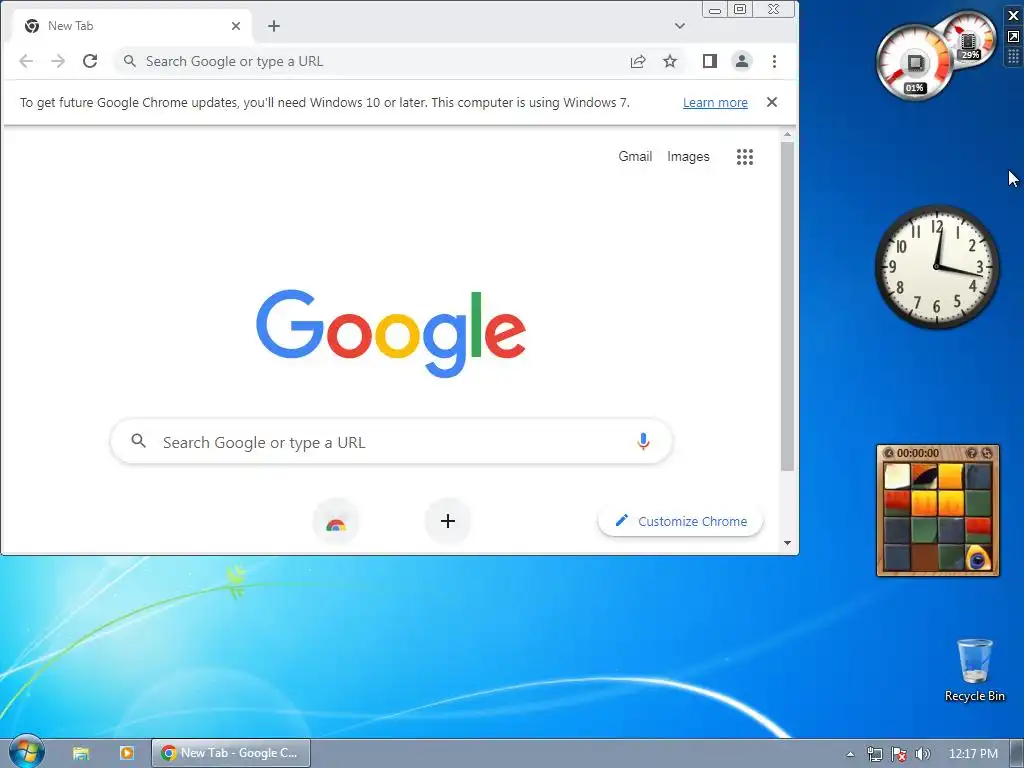1024x768 pixels.
Task: Toggle larger size of CPU meter gadget
Action: [1014, 37]
